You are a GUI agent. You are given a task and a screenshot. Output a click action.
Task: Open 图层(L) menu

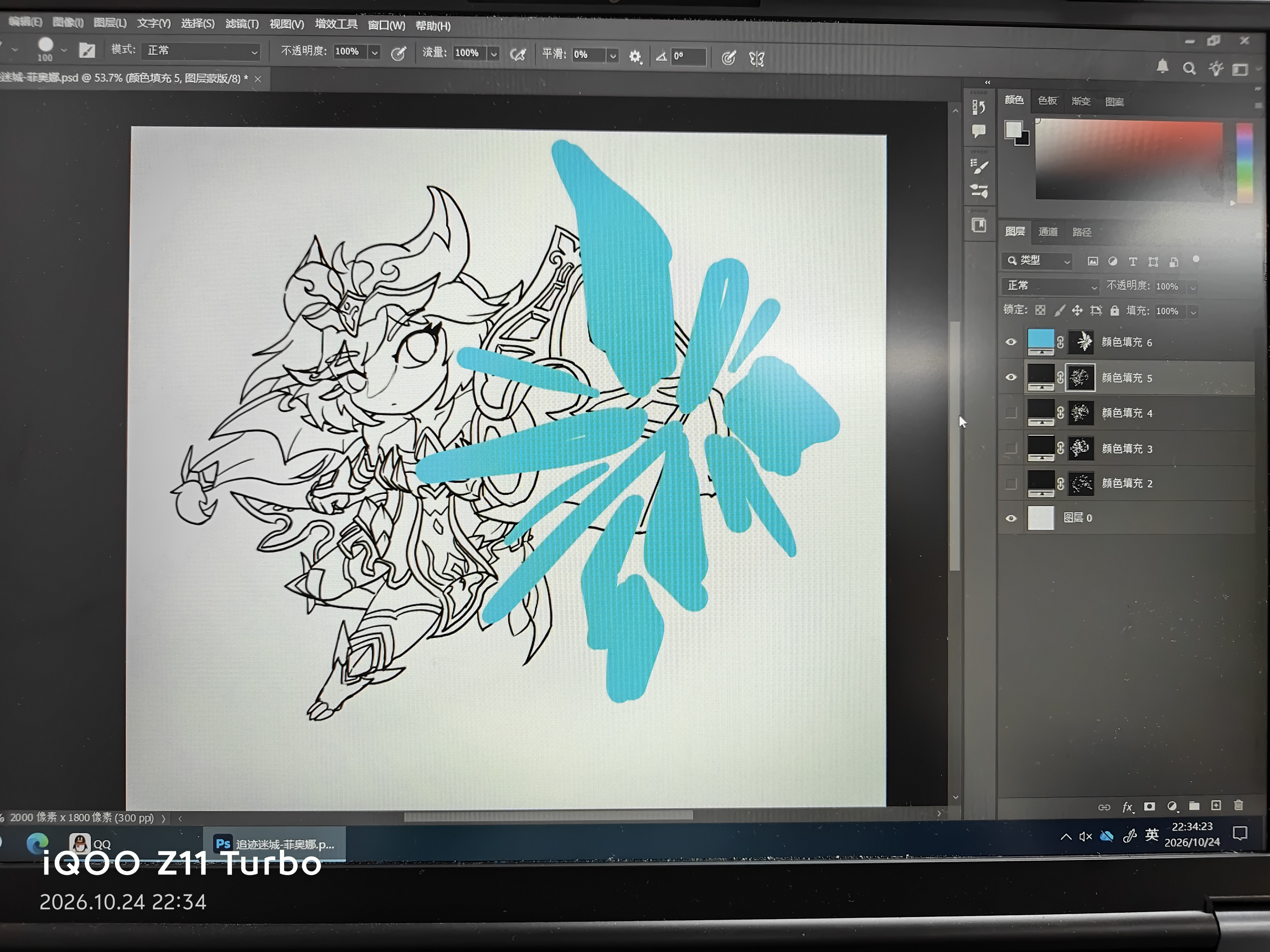[110, 22]
